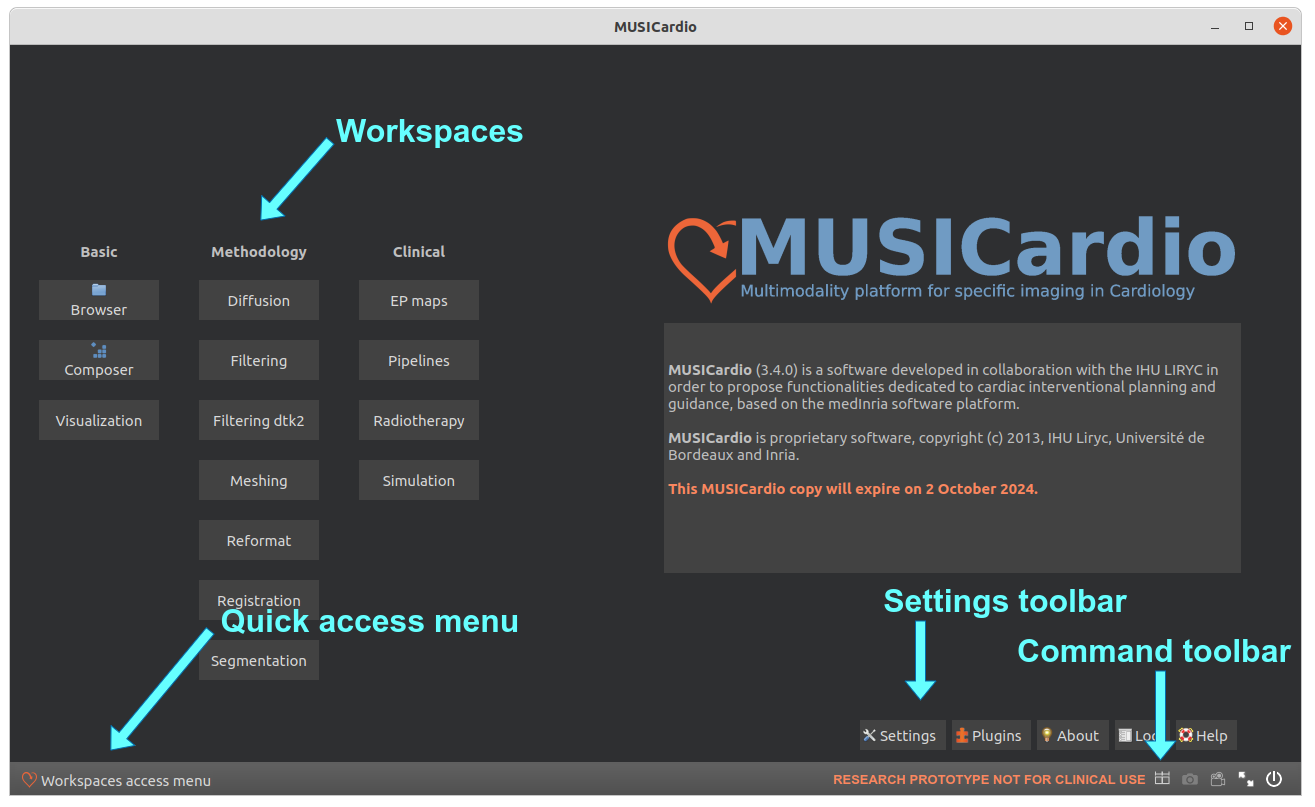Open the Workspaces access menu

(117, 780)
